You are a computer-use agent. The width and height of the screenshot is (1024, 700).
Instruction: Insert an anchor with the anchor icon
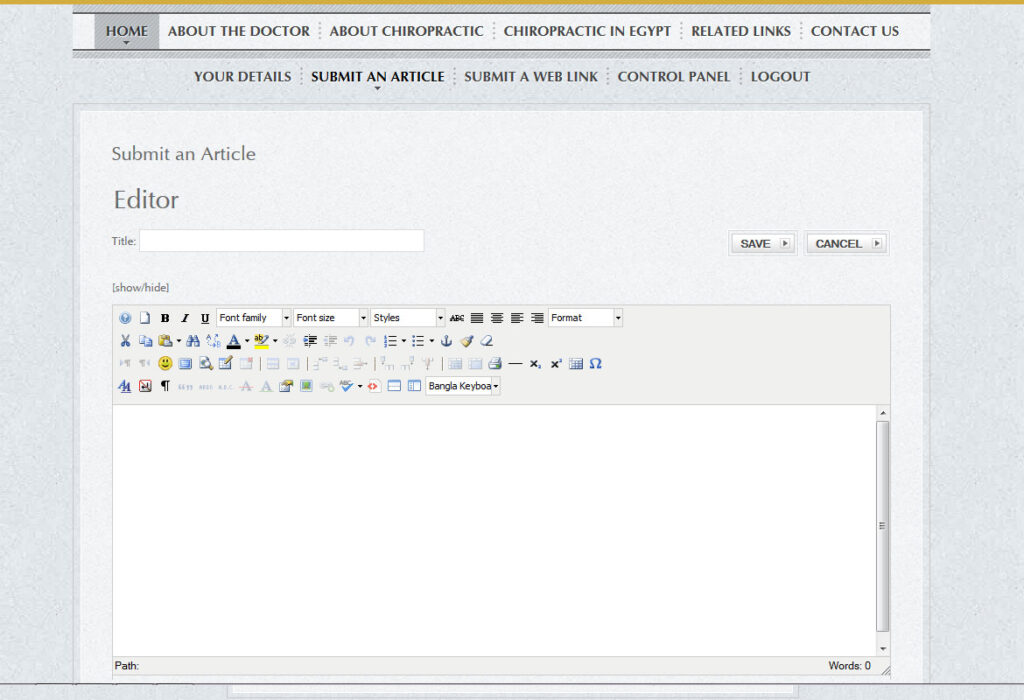point(447,341)
